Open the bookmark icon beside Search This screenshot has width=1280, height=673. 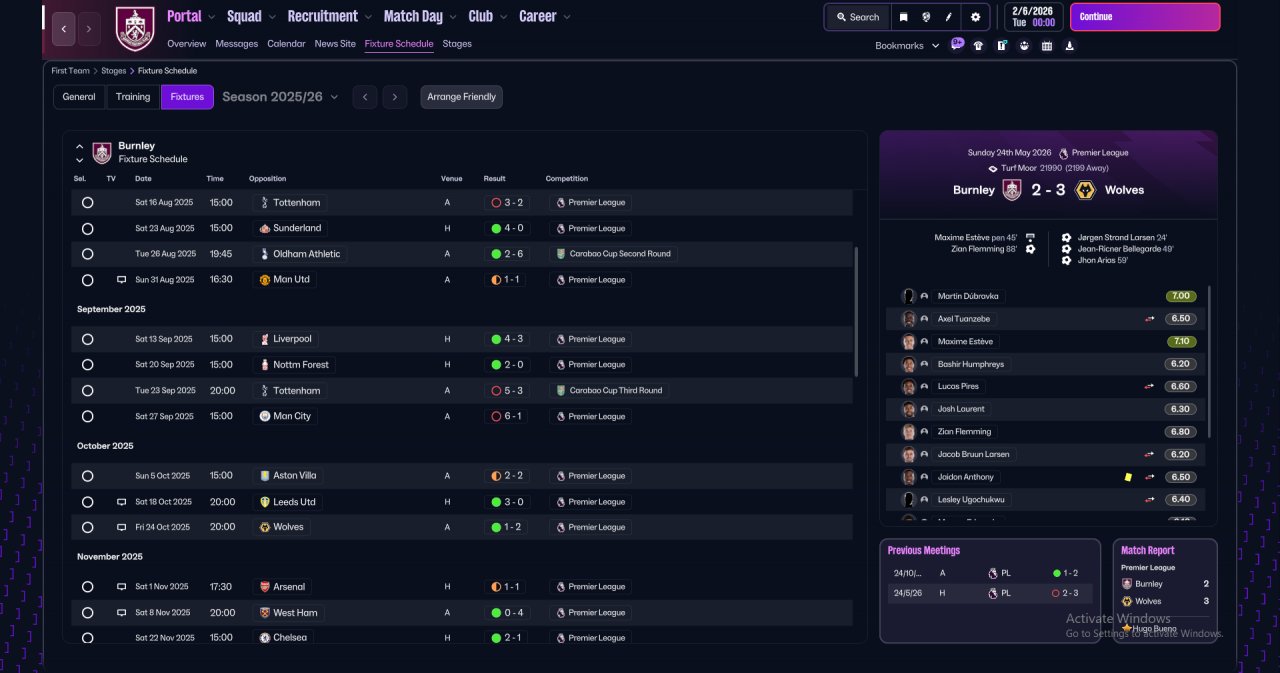[903, 17]
